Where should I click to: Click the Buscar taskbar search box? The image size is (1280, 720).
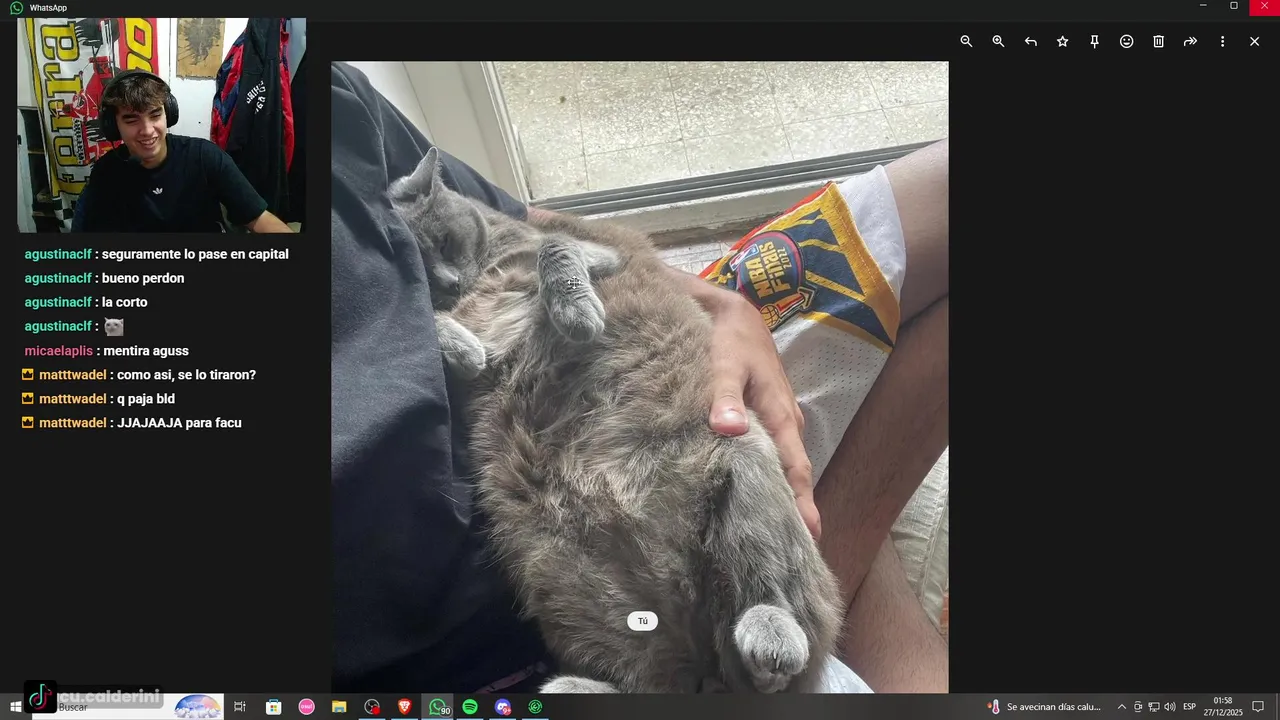128,706
